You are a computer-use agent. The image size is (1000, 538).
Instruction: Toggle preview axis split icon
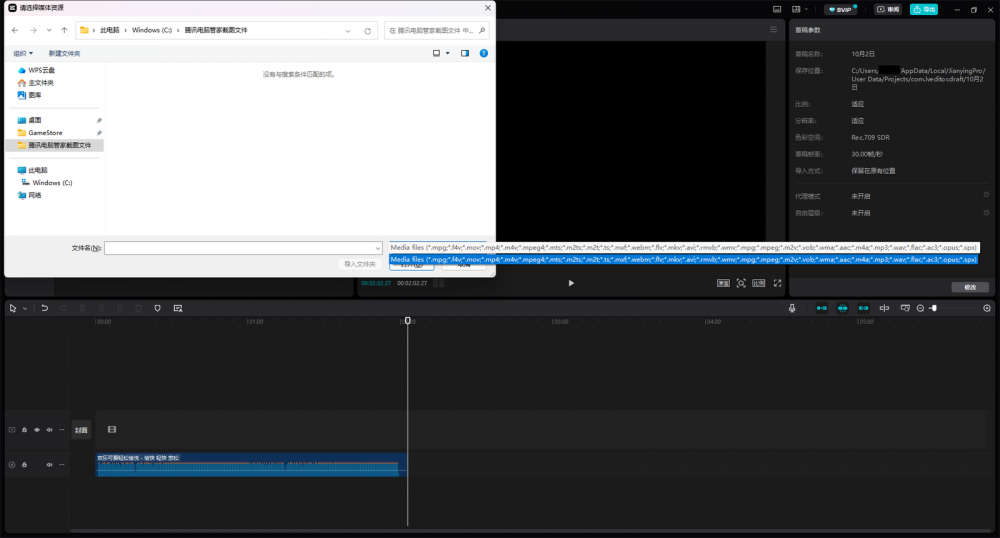click(x=884, y=309)
